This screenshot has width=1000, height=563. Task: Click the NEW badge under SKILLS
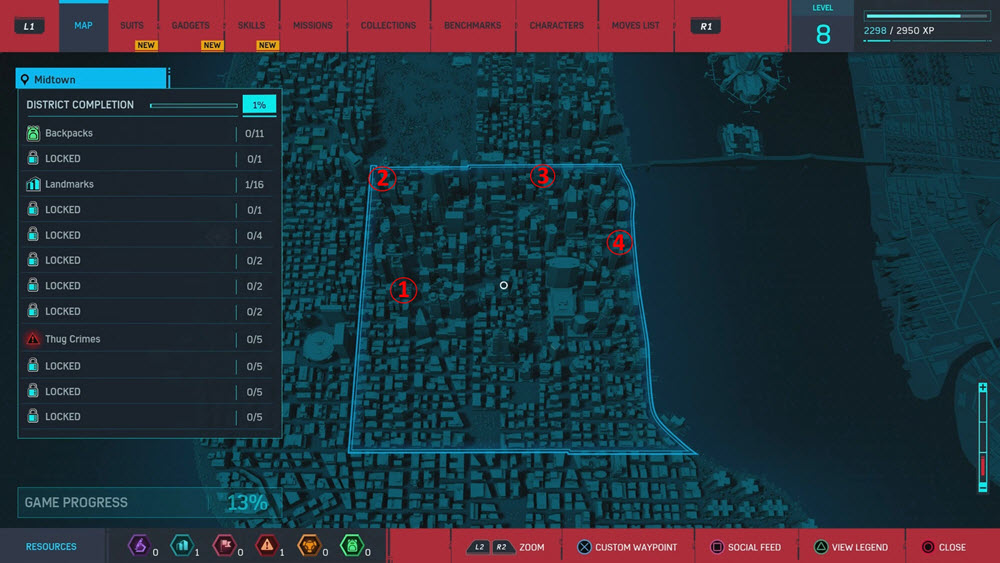[x=267, y=45]
